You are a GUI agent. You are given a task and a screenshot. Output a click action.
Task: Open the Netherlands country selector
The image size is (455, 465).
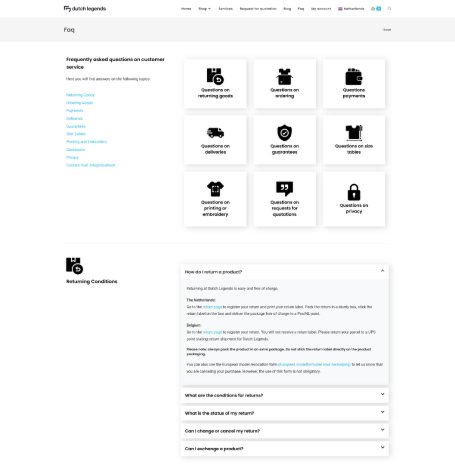pyautogui.click(x=351, y=9)
